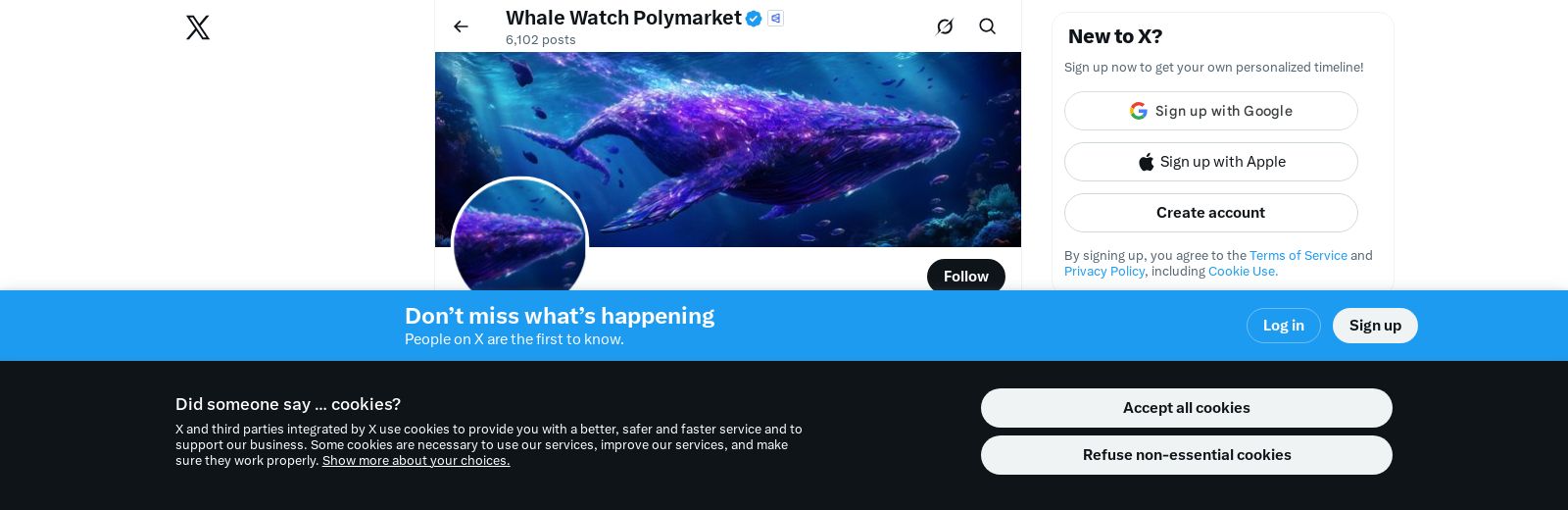Click the X logo
Screen dimensions: 1568x510
(198, 27)
